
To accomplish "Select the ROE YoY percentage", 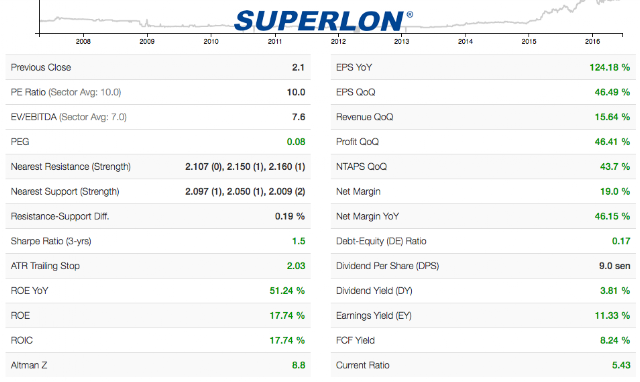I will (287, 291).
